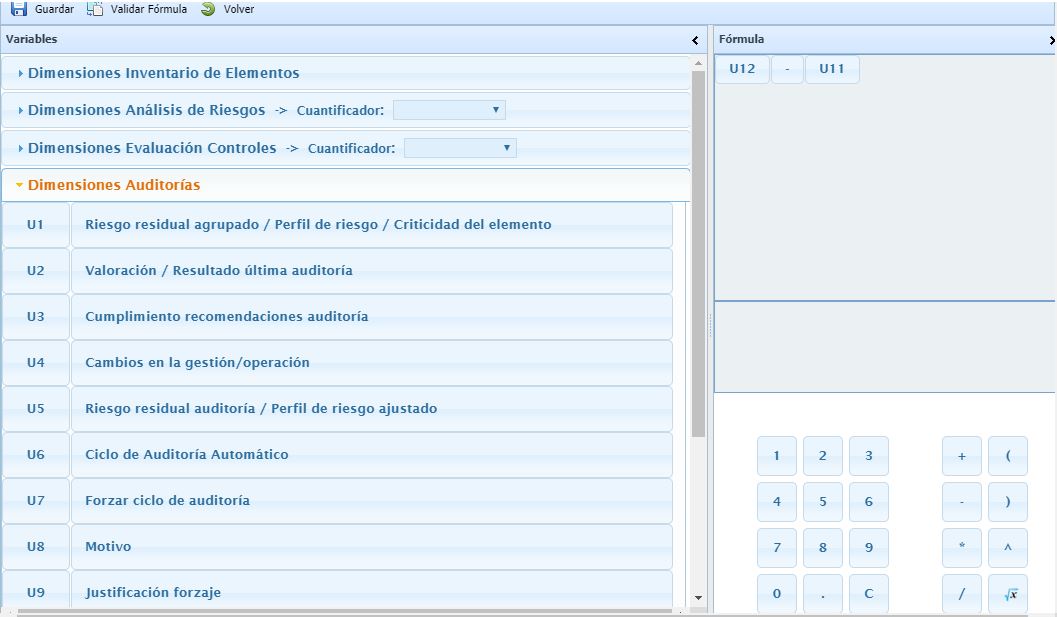Open Cuantificador dropdown for Evaluación Controles
The width and height of the screenshot is (1057, 617).
pos(460,148)
